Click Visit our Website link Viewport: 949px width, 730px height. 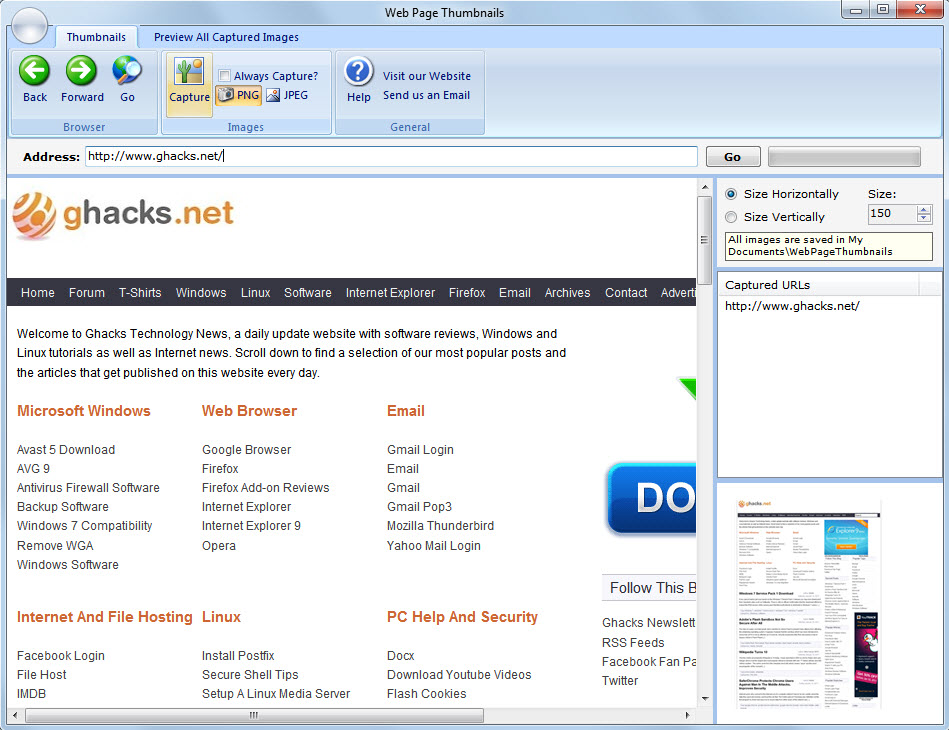427,76
